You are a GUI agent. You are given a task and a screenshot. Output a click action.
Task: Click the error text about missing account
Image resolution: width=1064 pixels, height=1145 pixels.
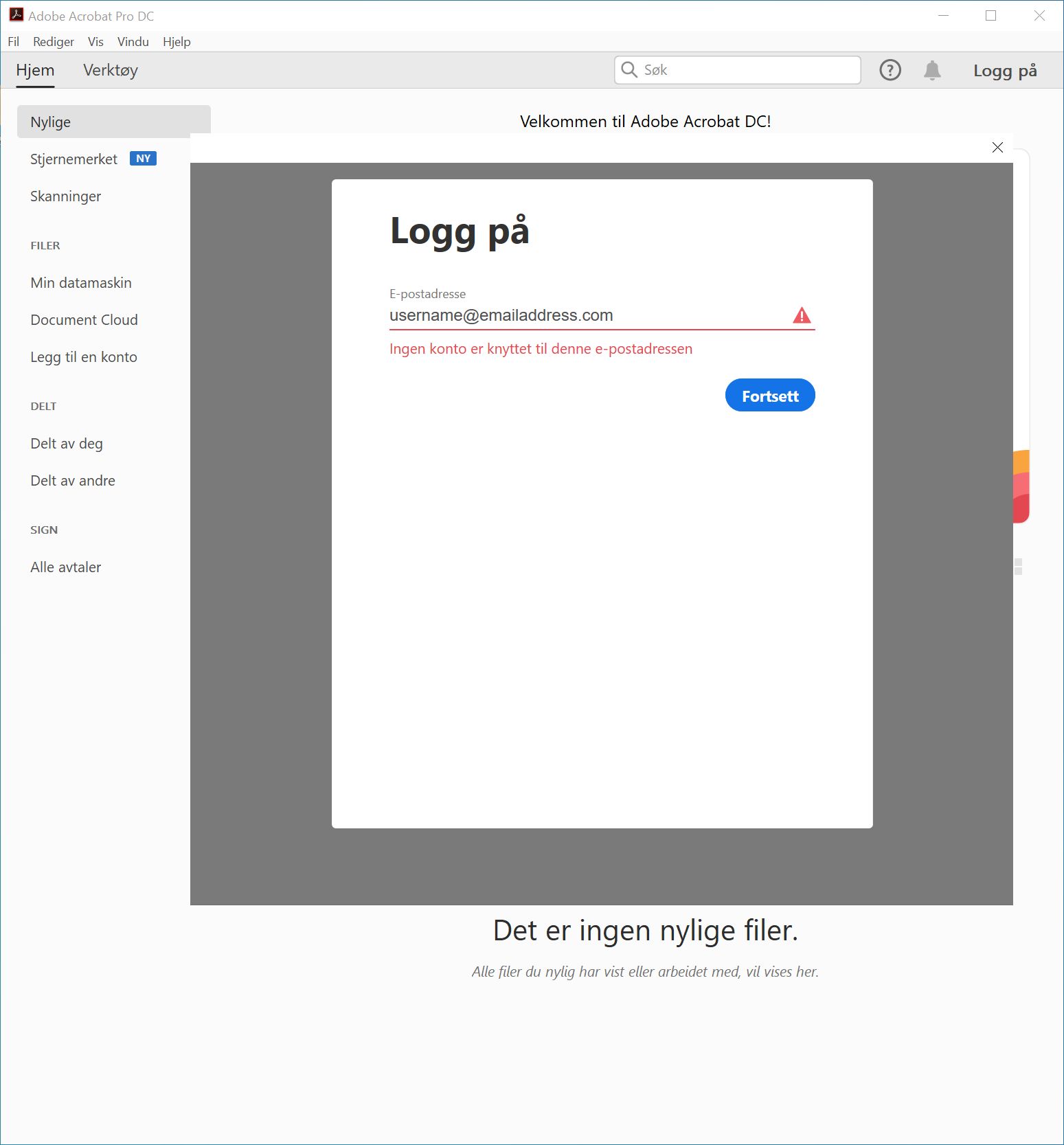pyautogui.click(x=541, y=349)
